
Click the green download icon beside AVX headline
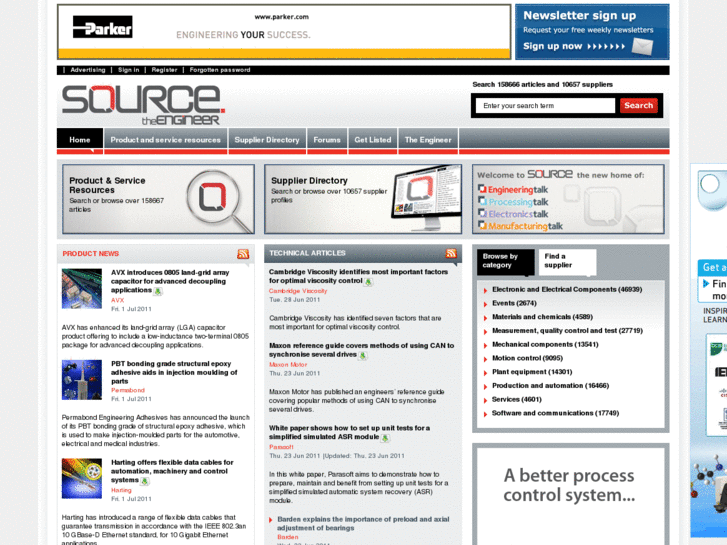[x=158, y=291]
